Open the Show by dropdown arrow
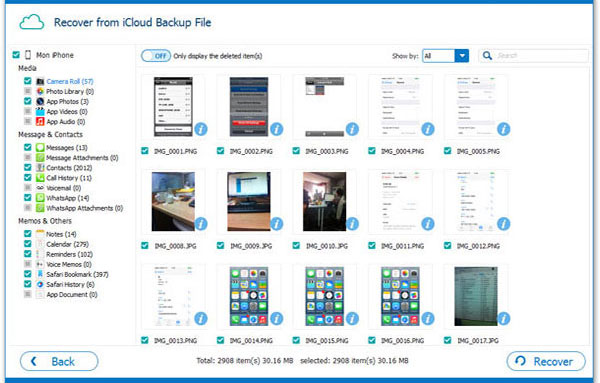600x383 pixels. click(x=462, y=56)
